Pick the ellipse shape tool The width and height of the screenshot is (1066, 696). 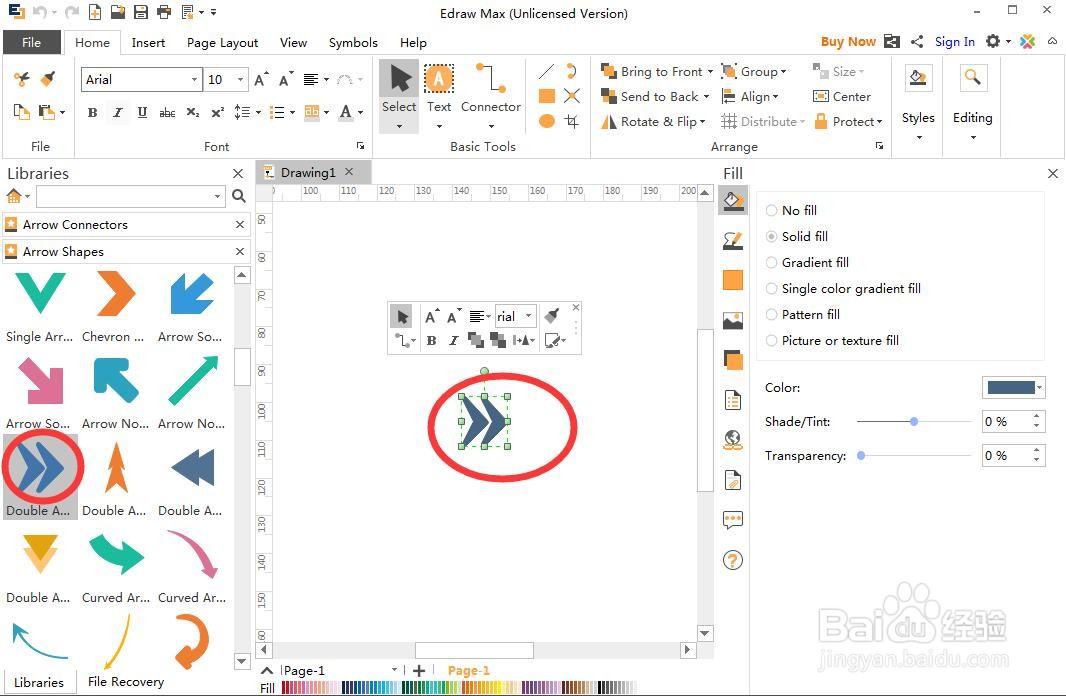click(x=547, y=121)
